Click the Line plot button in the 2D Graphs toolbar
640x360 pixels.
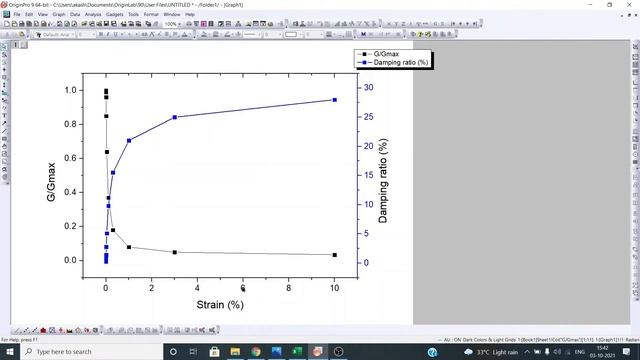click(17, 330)
